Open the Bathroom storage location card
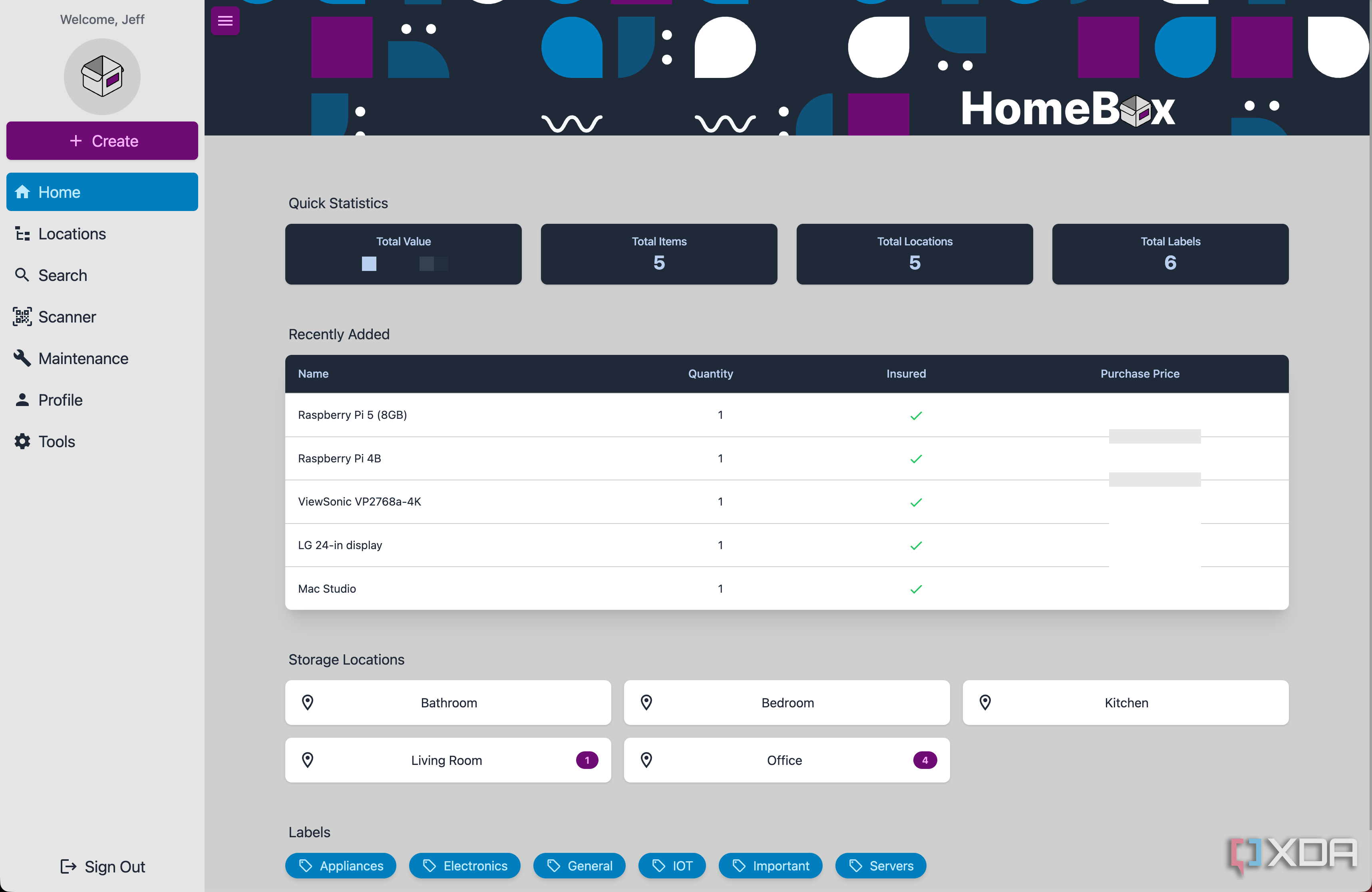 click(448, 702)
